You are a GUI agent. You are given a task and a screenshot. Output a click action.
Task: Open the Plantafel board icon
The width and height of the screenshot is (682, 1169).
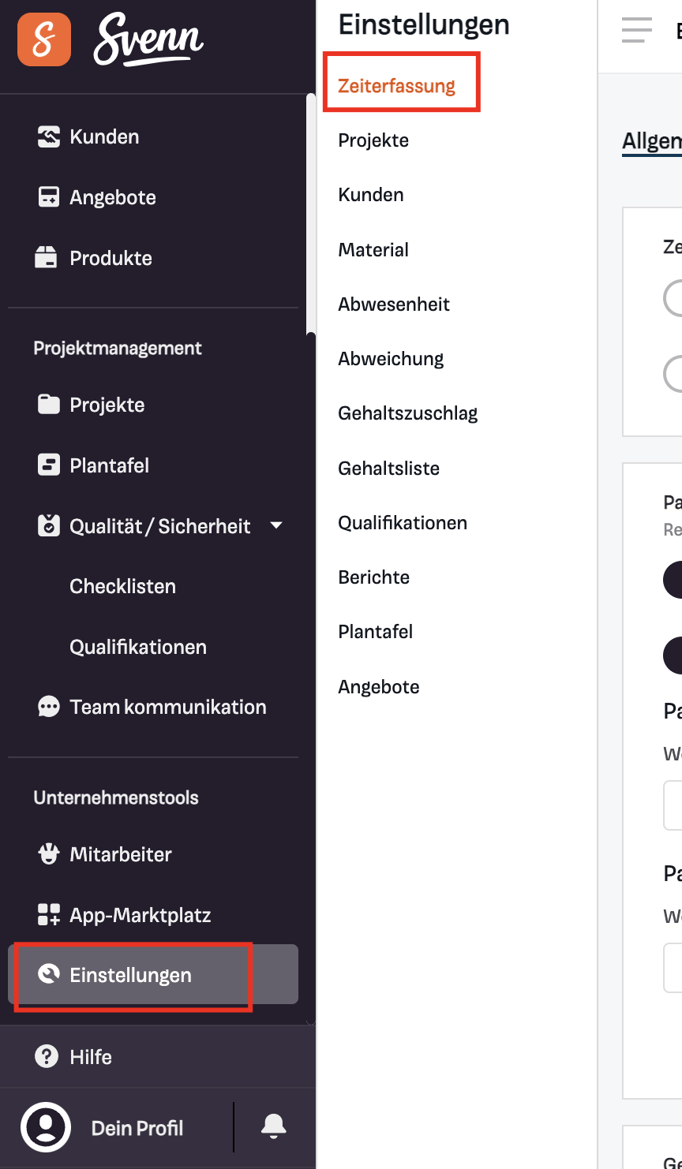(x=48, y=465)
